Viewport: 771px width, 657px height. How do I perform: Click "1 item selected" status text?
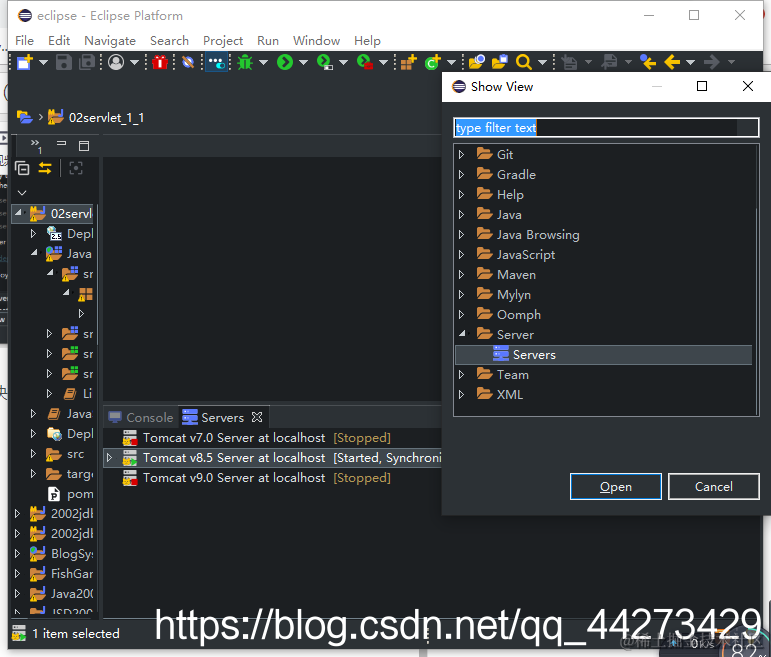[76, 633]
